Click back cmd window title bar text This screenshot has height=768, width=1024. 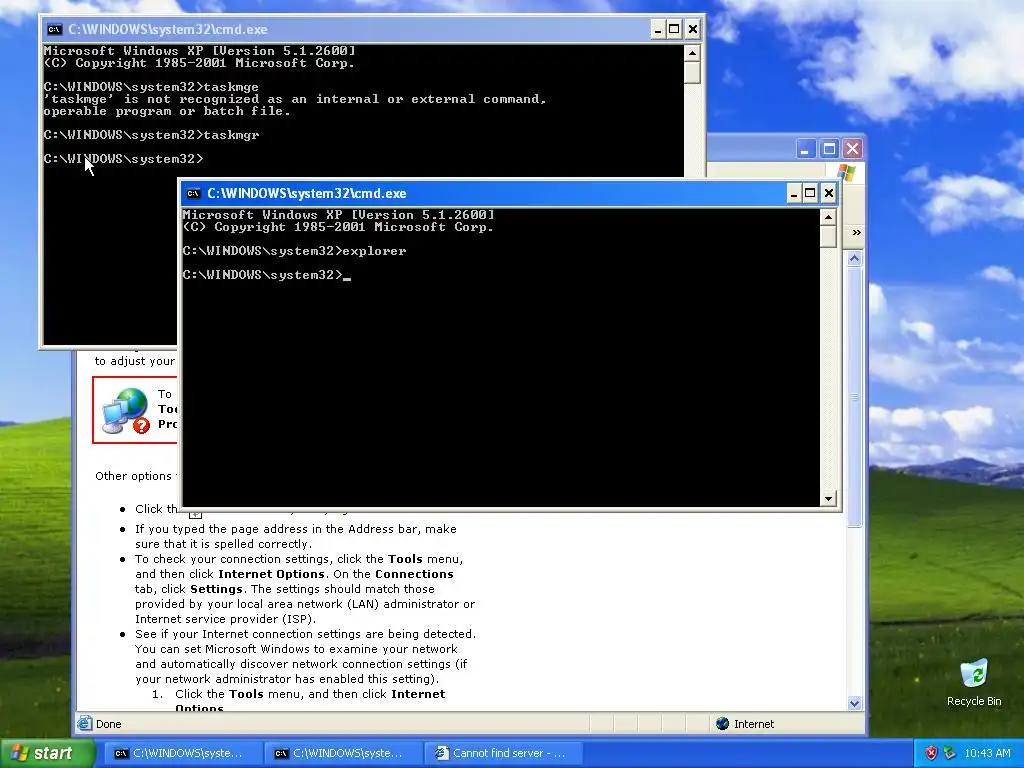[x=168, y=29]
